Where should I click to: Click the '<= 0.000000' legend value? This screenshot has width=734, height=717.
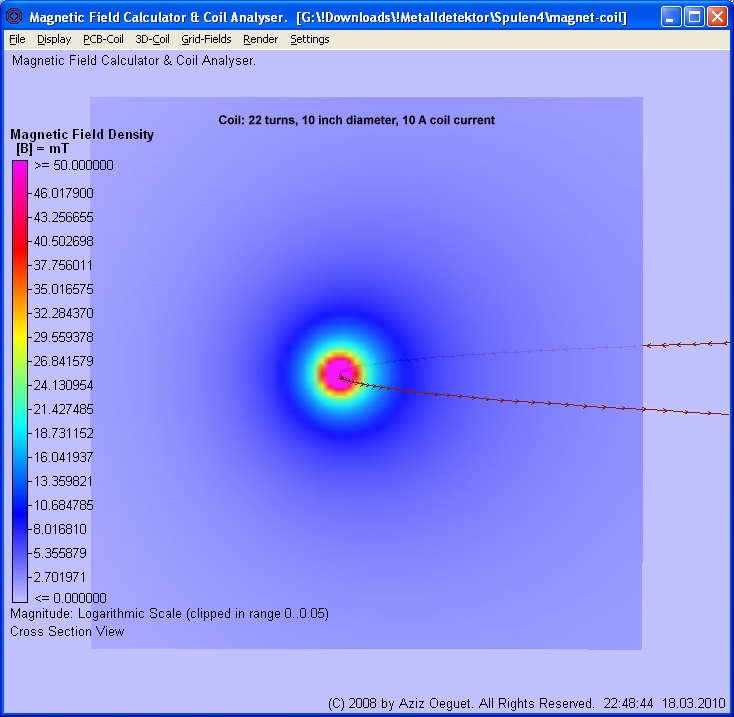click(70, 598)
